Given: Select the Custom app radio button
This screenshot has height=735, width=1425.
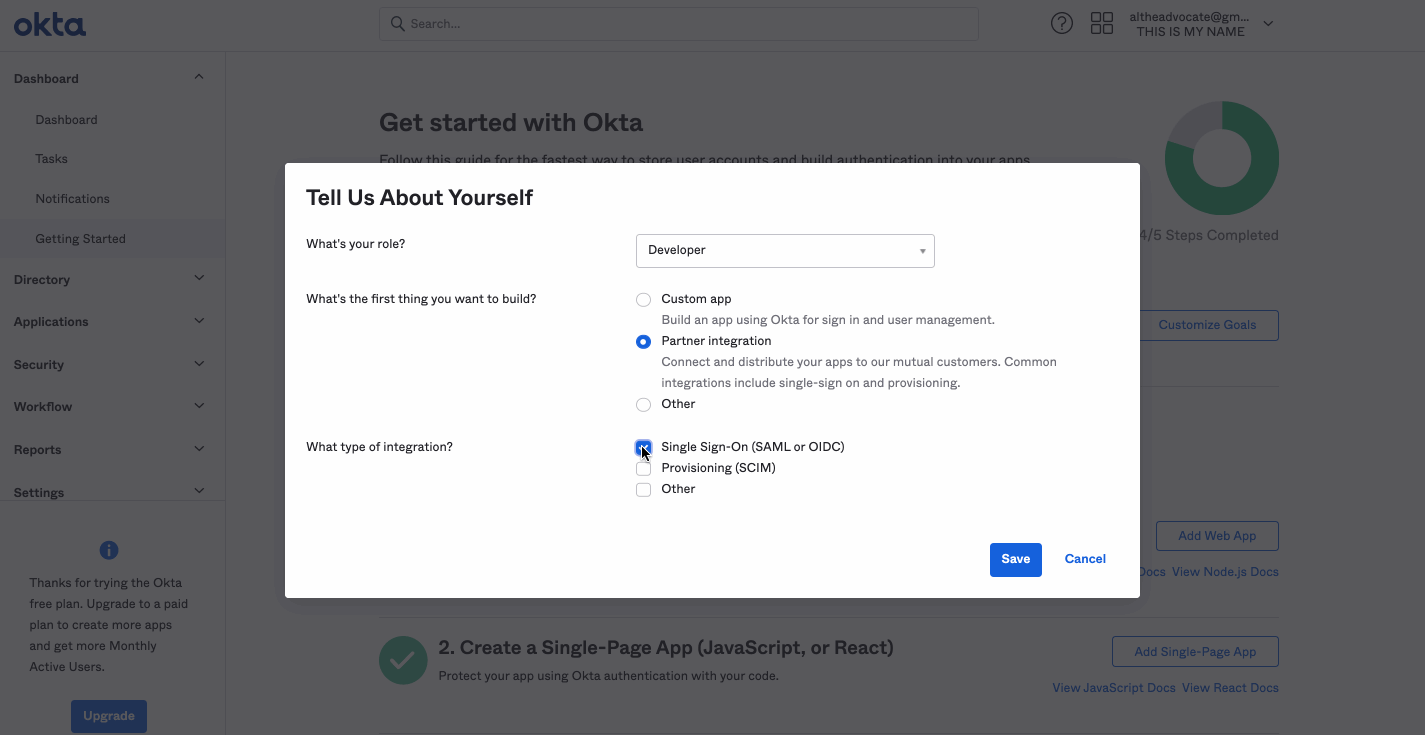Looking at the screenshot, I should point(644,299).
